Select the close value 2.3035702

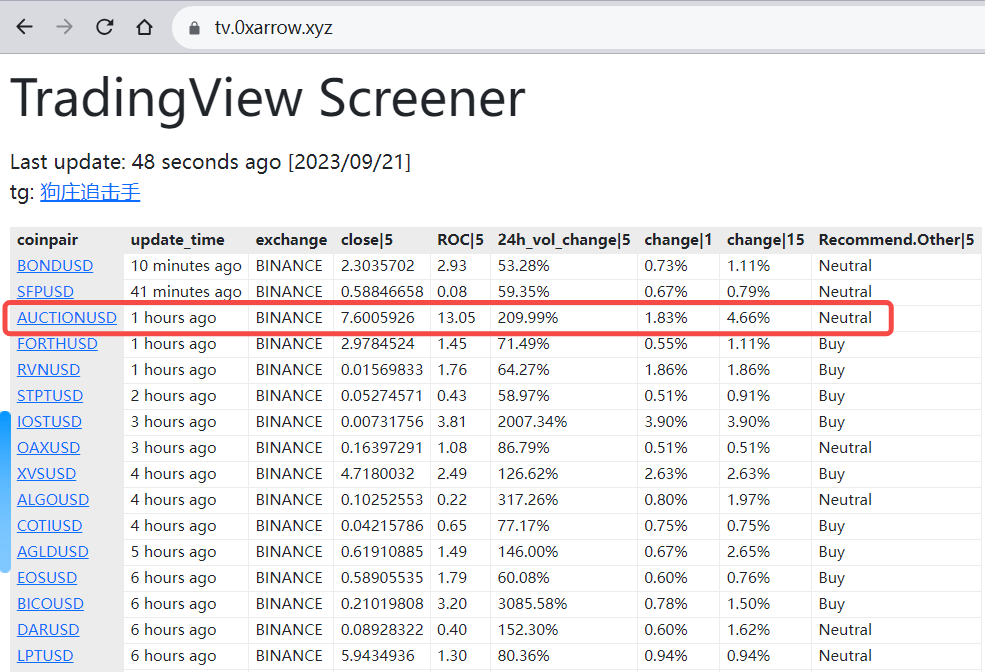pyautogui.click(x=378, y=266)
